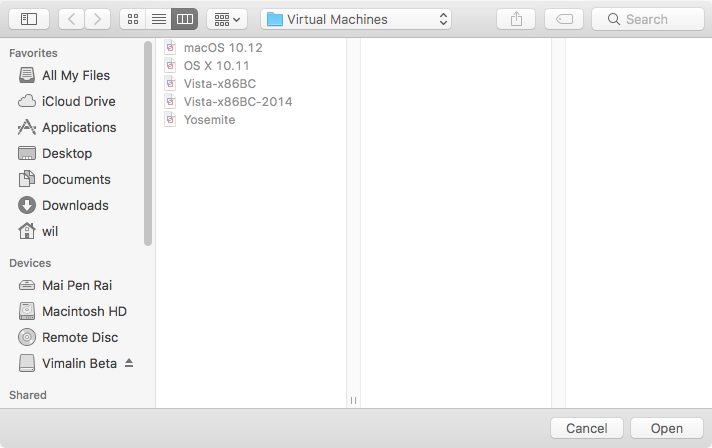Click the Applications sidebar icon

[27, 128]
